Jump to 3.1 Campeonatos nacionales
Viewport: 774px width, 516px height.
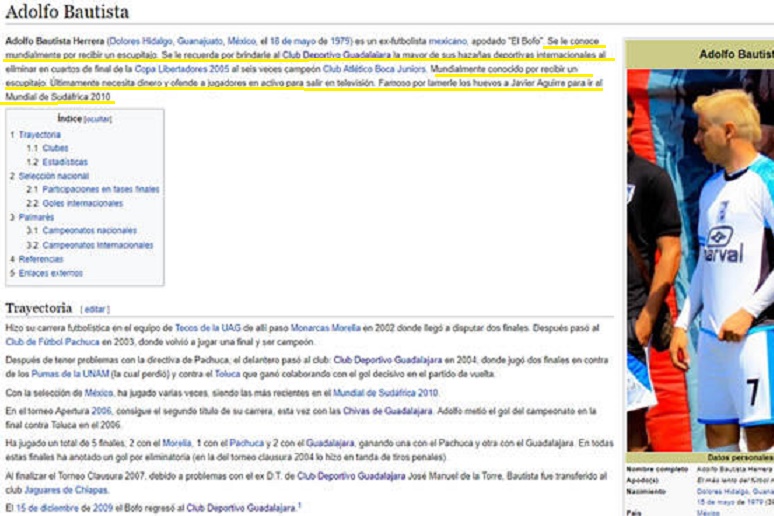81,230
